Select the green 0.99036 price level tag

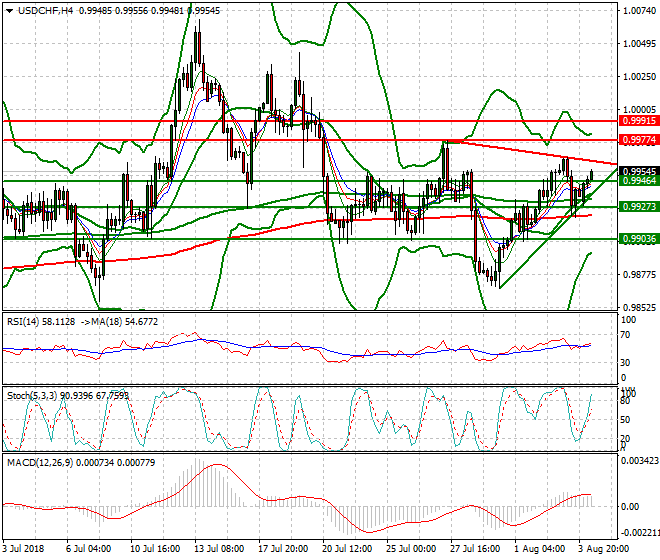click(x=639, y=239)
